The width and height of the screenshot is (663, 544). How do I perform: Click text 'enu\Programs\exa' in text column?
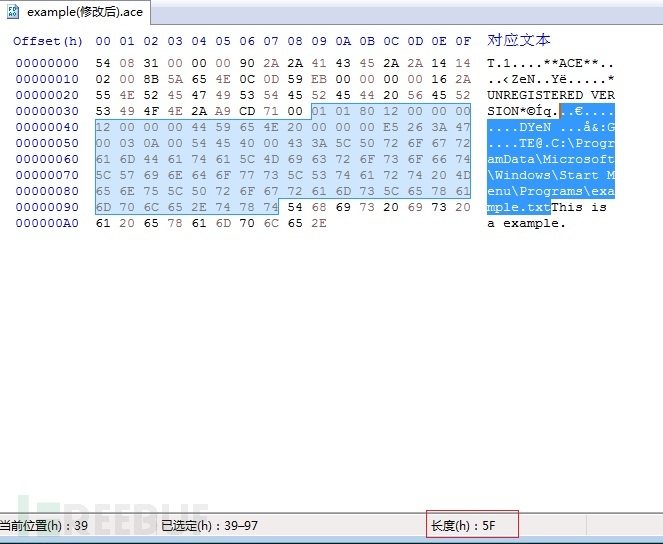pos(551,191)
